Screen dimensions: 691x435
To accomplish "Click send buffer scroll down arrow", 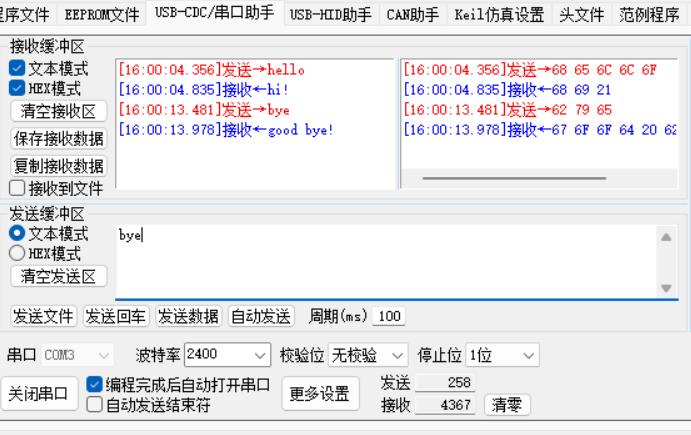I will pos(666,288).
